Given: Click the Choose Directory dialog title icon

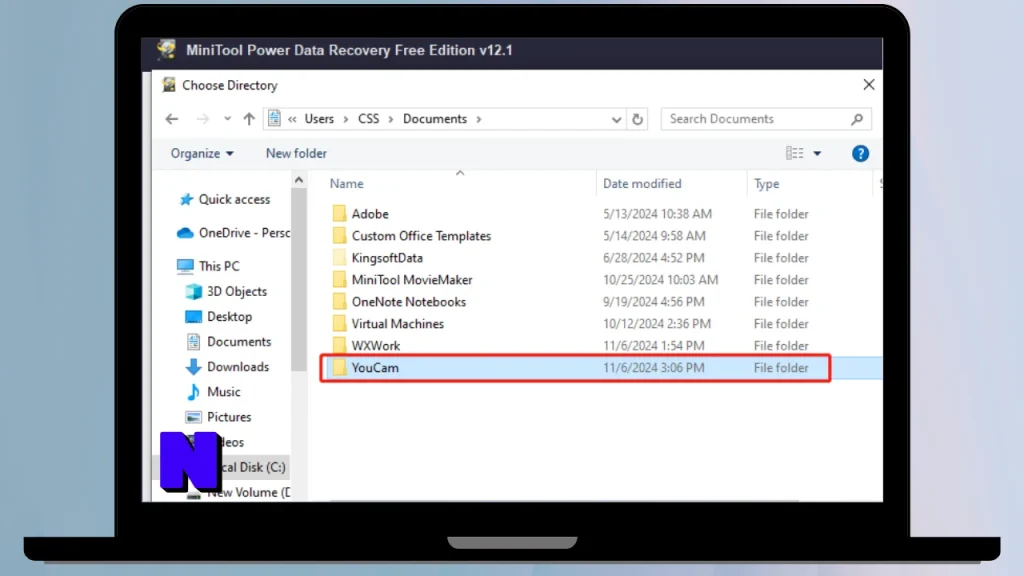Looking at the screenshot, I should pyautogui.click(x=168, y=85).
